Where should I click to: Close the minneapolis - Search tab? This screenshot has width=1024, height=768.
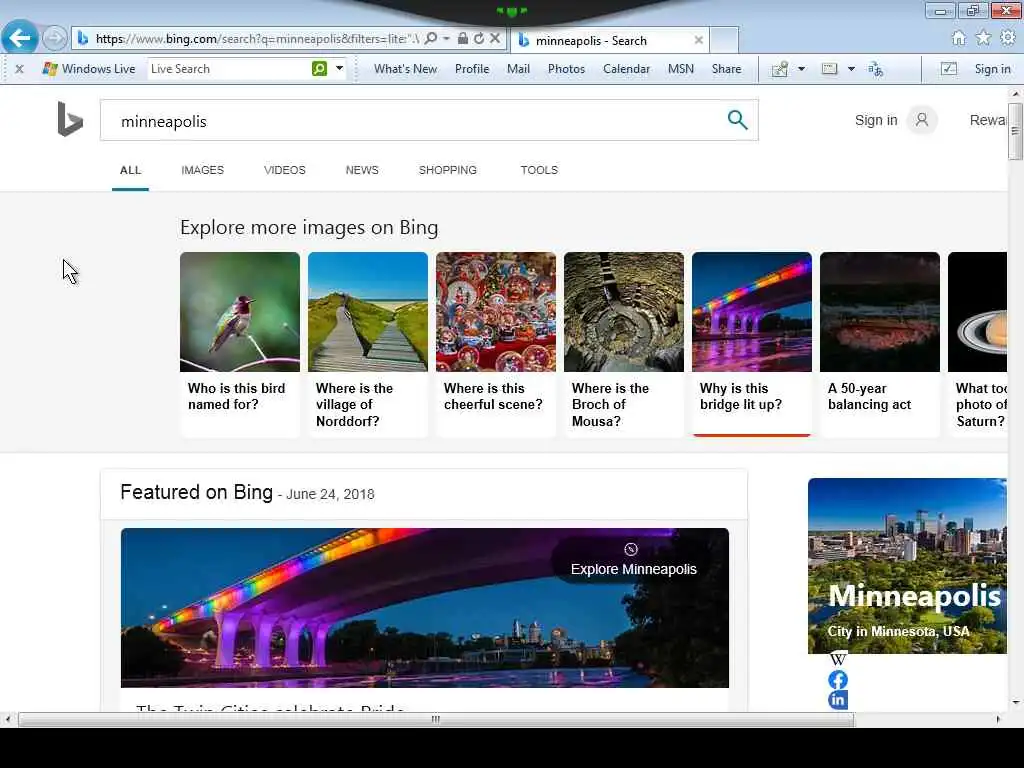699,40
